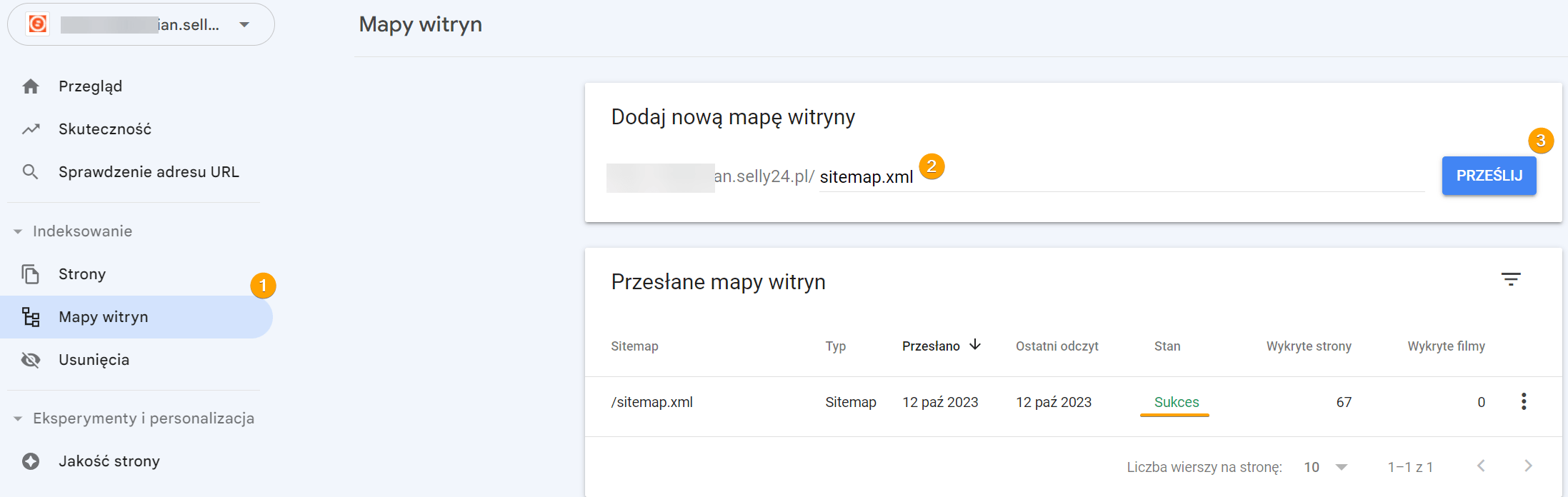
Task: Click the Przegląd home icon
Action: click(x=31, y=86)
